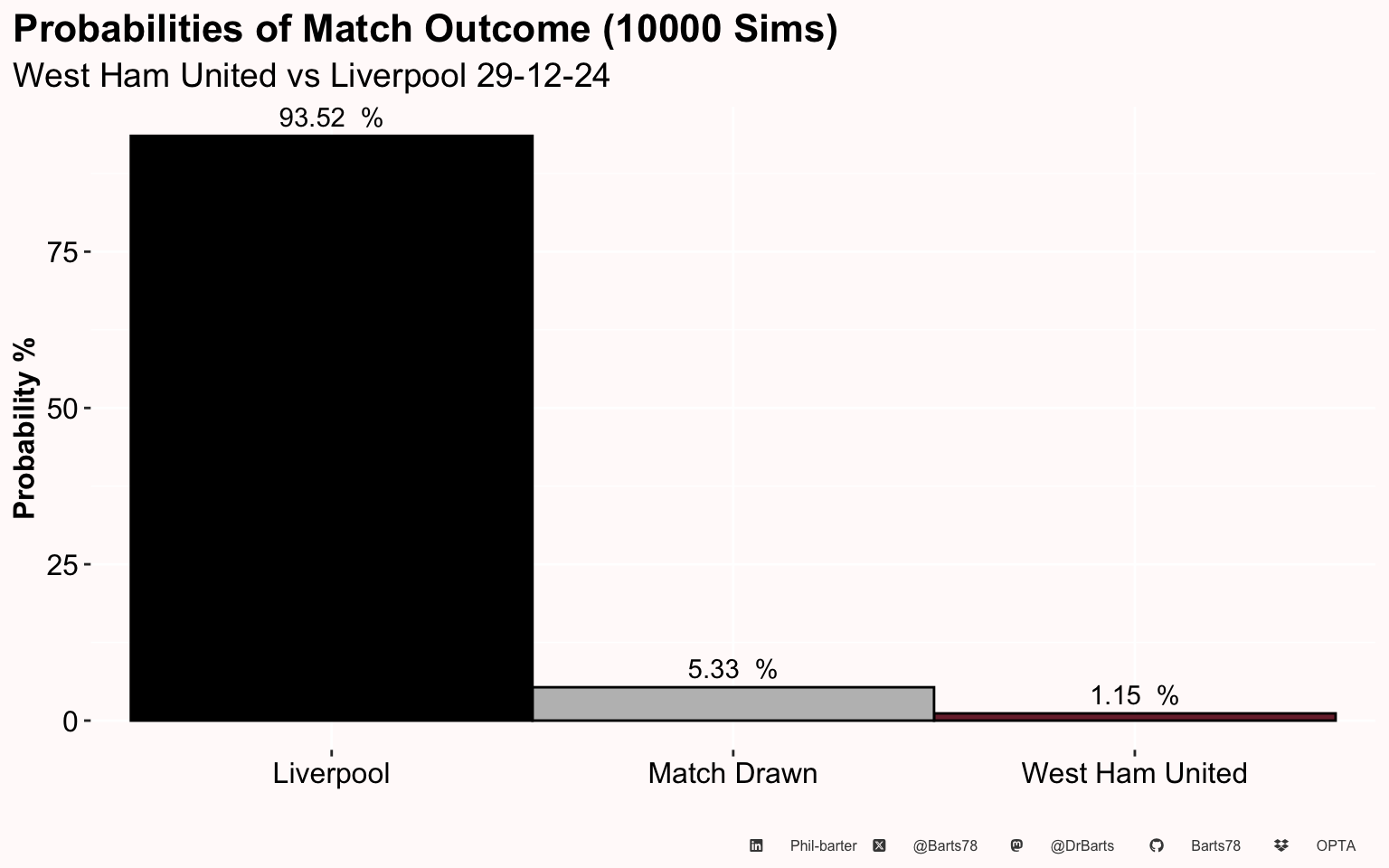Viewport: 1389px width, 868px height.
Task: Click the X (Twitter) icon
Action: tap(879, 845)
